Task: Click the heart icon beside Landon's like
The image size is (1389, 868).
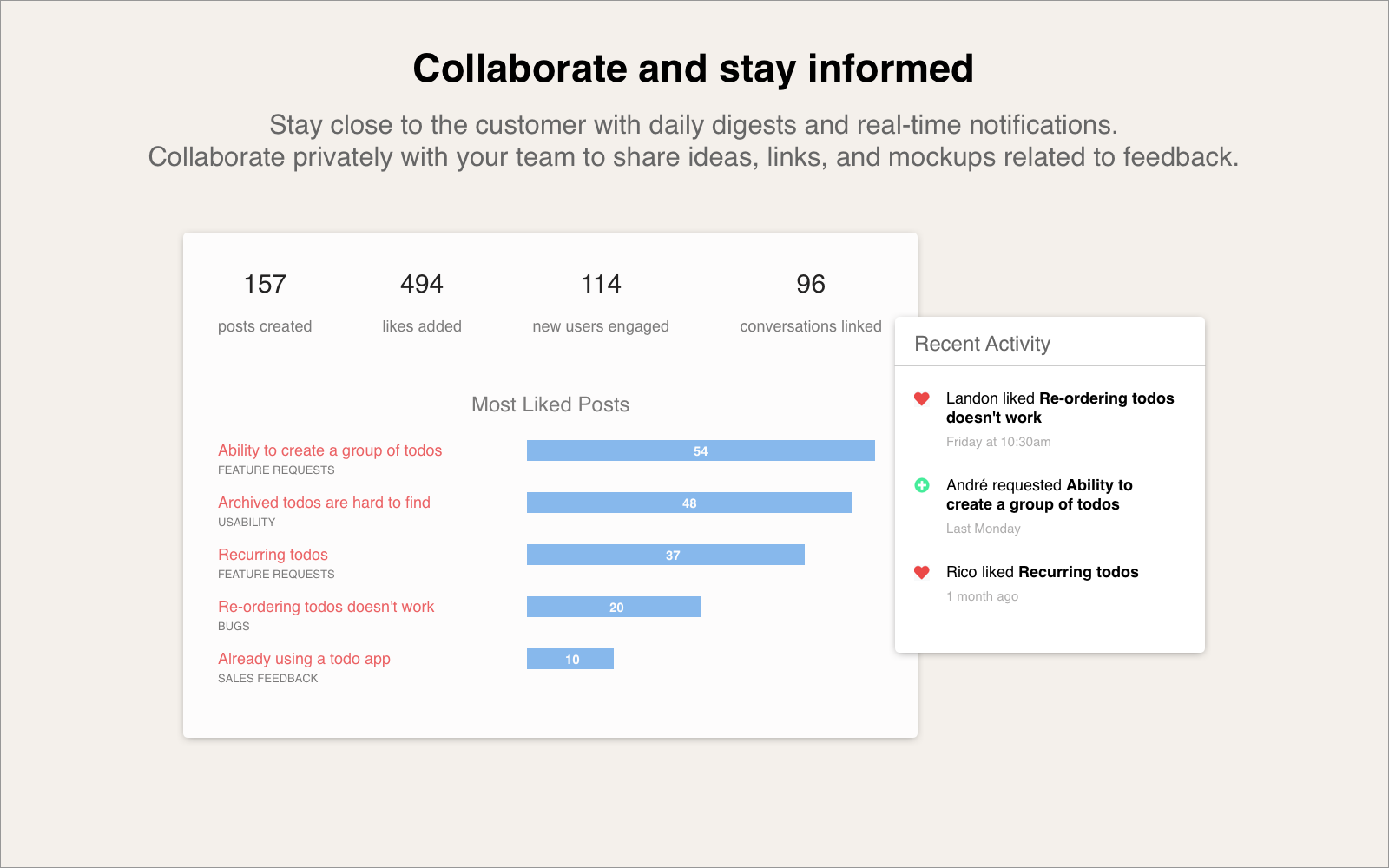Action: [922, 398]
